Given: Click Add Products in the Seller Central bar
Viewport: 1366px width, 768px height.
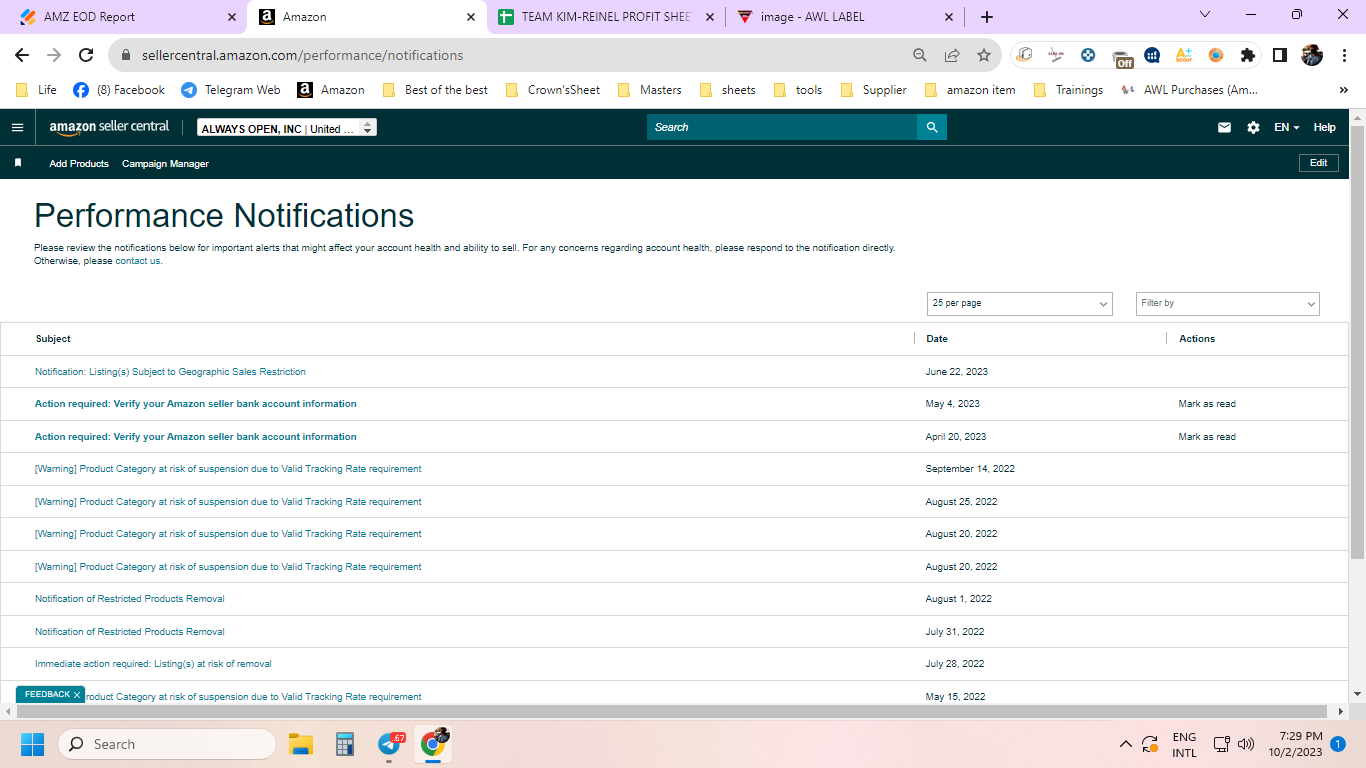Looking at the screenshot, I should coord(79,163).
